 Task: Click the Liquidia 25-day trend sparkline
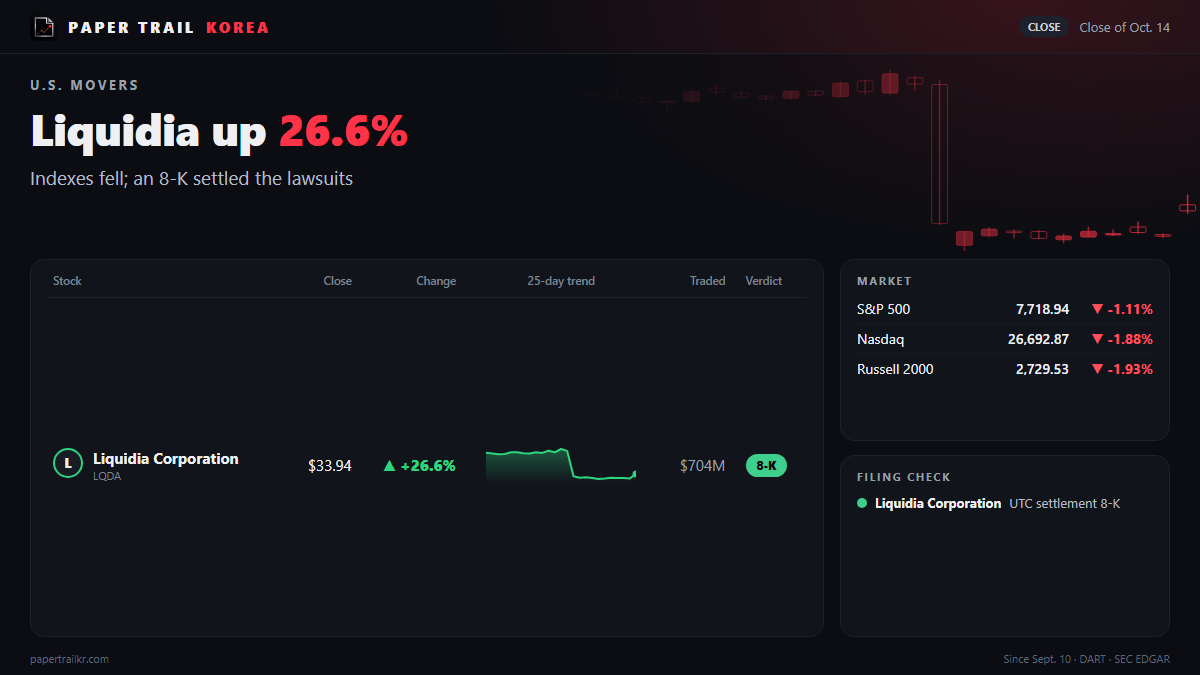coord(561,466)
